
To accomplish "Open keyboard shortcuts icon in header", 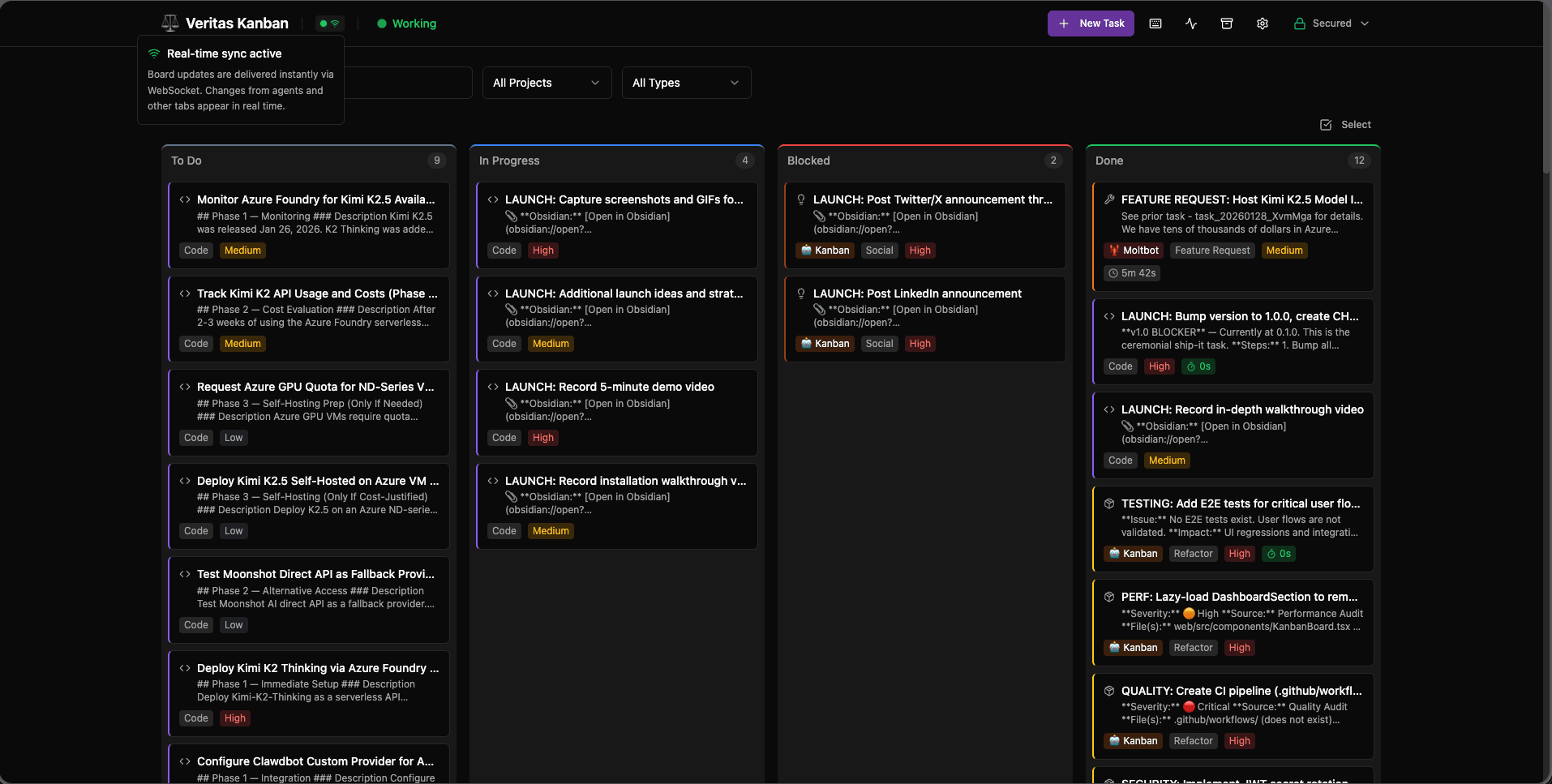I will [1155, 24].
